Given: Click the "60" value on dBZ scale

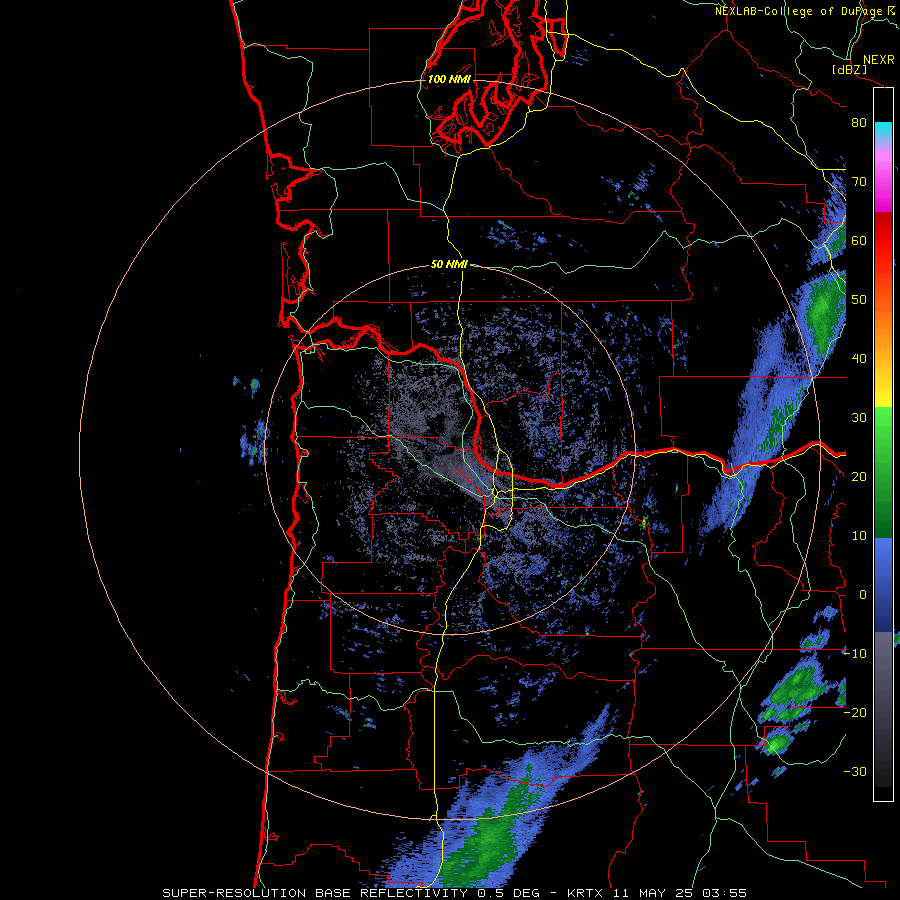Looking at the screenshot, I should coord(859,241).
